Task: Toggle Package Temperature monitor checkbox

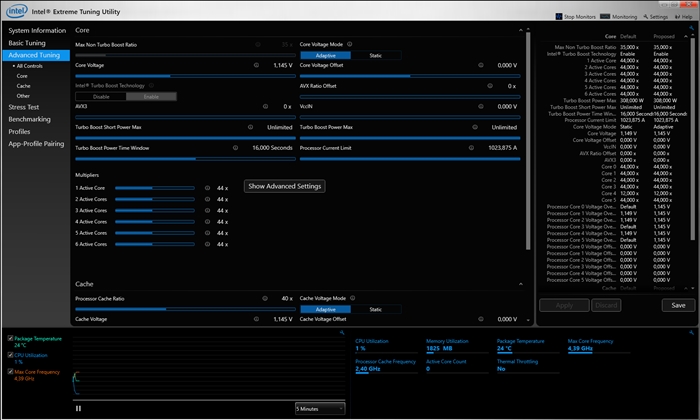Action: (10, 338)
